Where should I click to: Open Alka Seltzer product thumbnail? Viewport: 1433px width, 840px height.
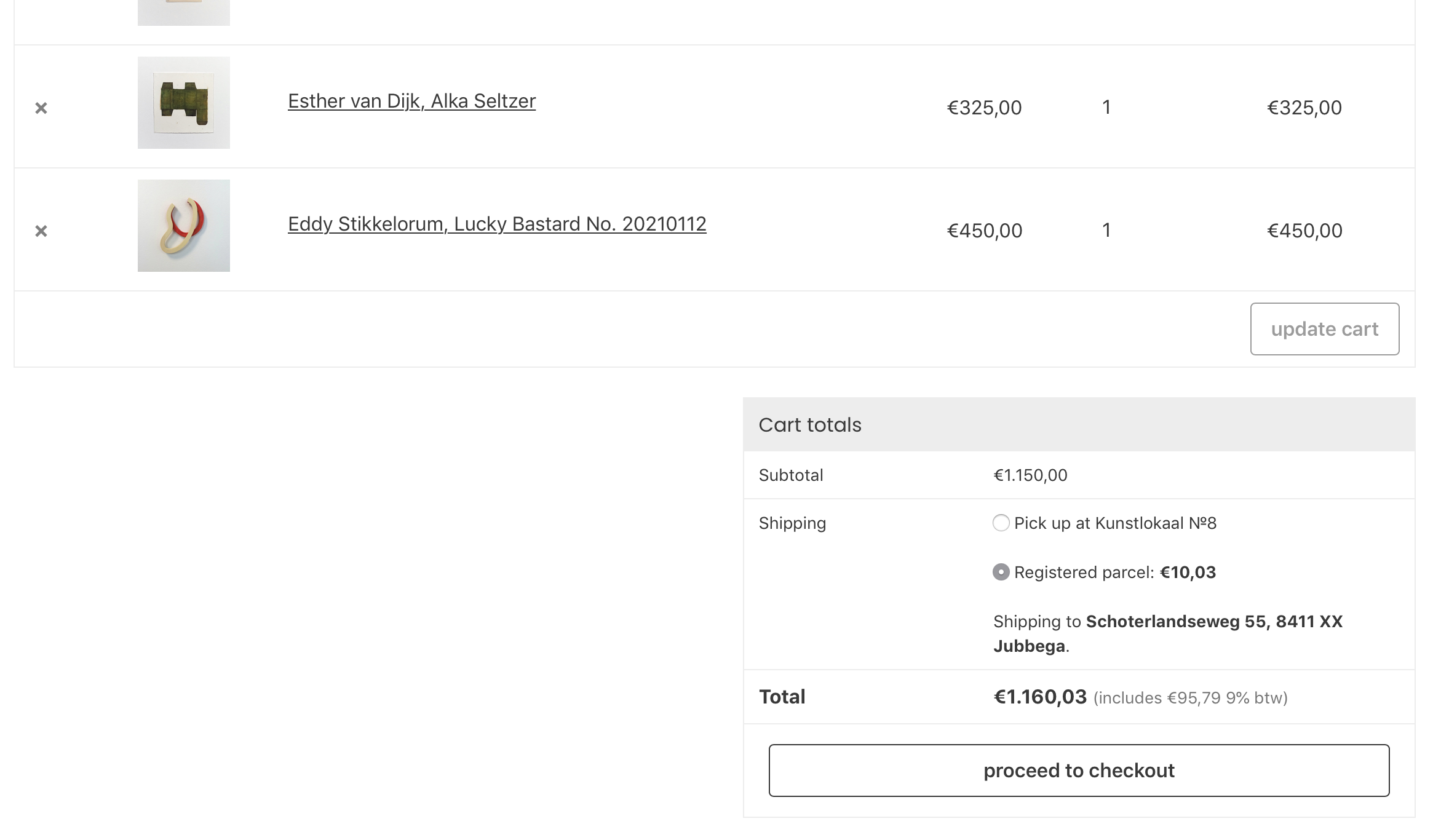[x=184, y=103]
